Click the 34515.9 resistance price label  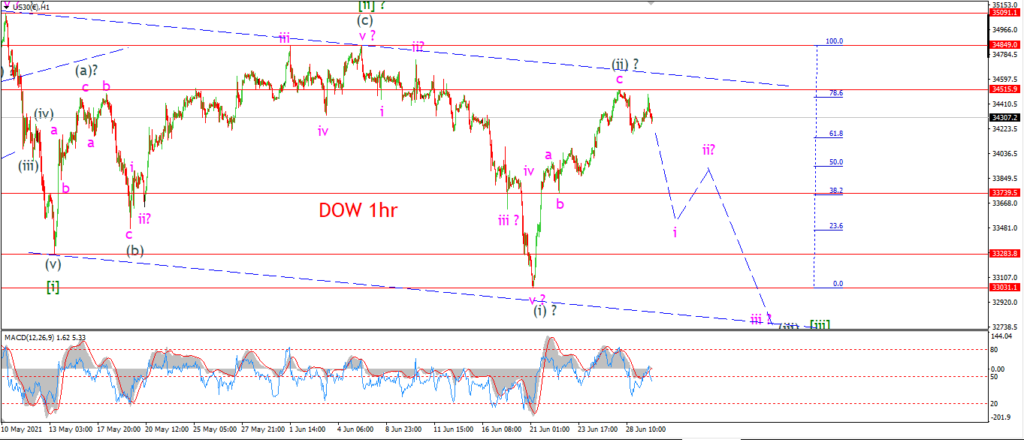1002,89
